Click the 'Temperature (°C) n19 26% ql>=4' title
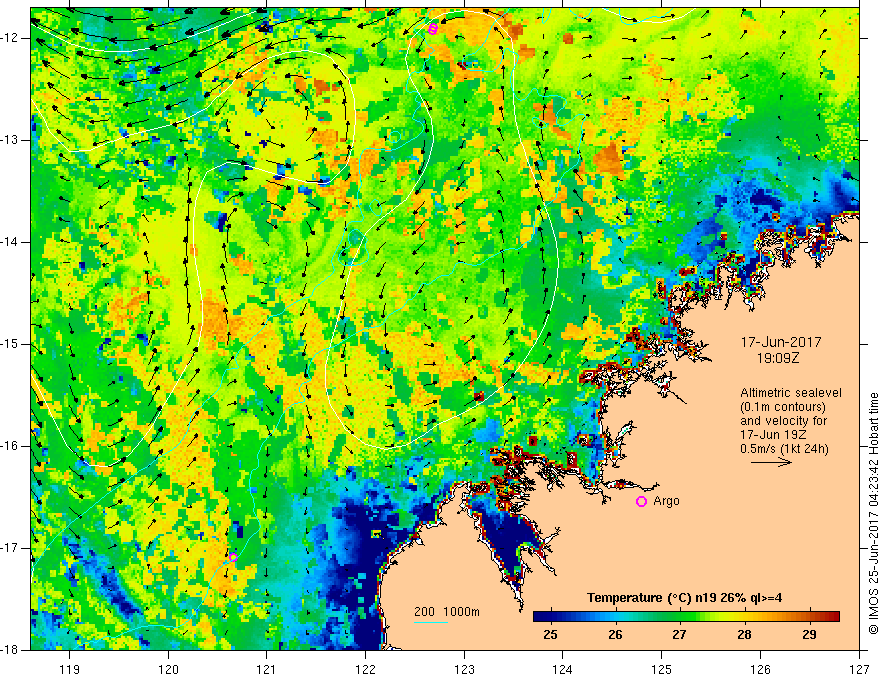880x680 pixels. tap(685, 598)
